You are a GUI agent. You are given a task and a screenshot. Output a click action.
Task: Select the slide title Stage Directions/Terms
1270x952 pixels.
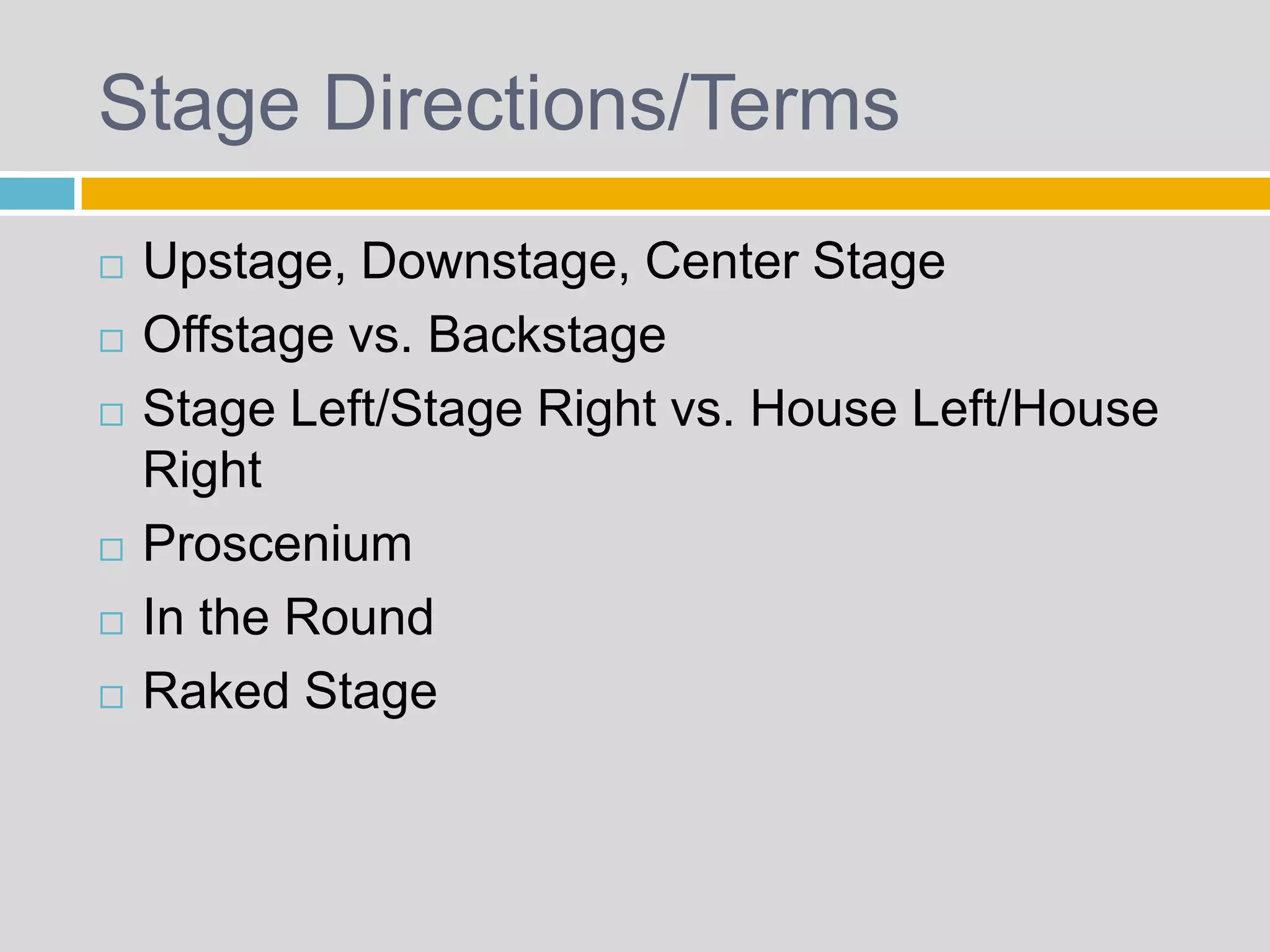[499, 104]
